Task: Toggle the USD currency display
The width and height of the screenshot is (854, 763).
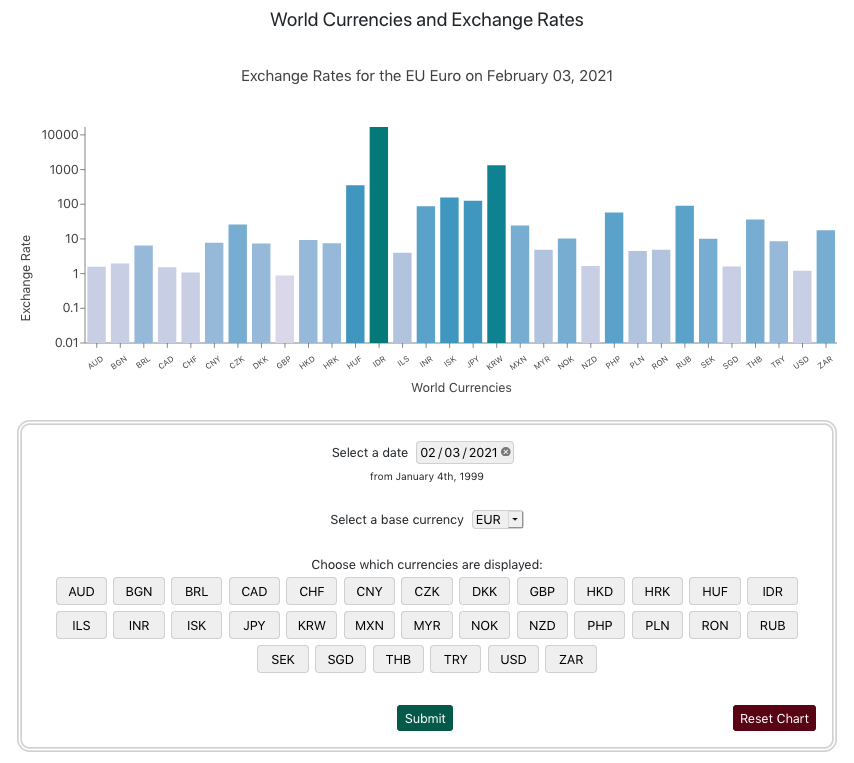Action: point(513,659)
